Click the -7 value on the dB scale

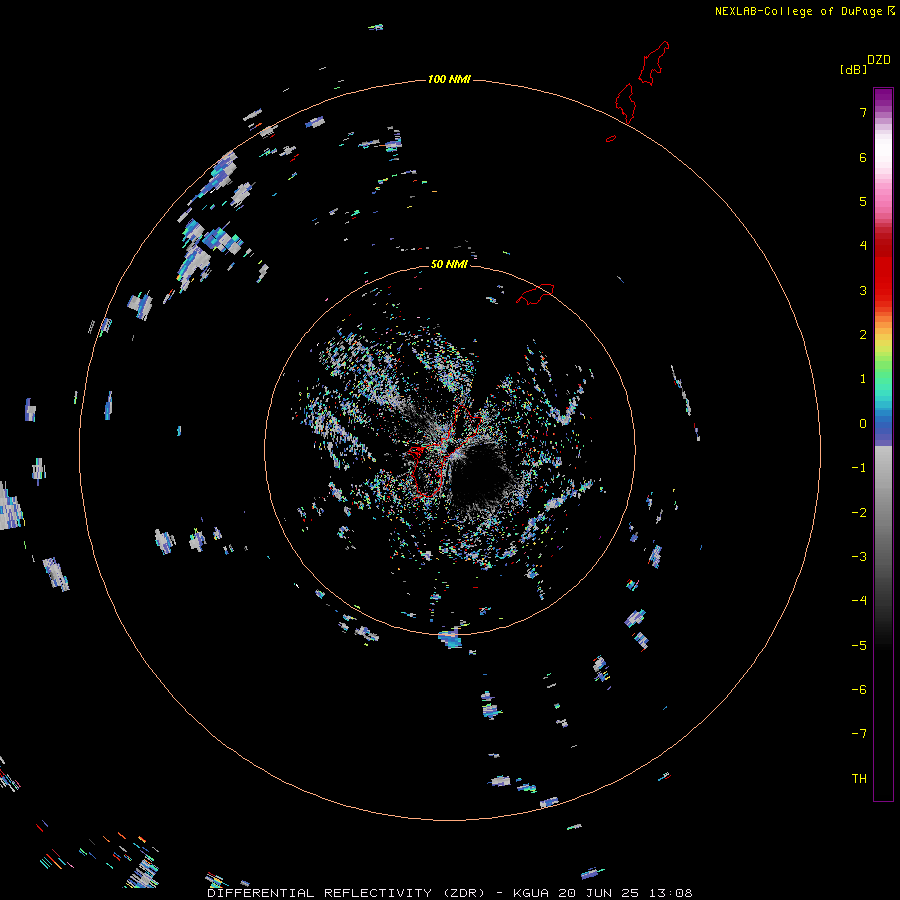coord(859,734)
